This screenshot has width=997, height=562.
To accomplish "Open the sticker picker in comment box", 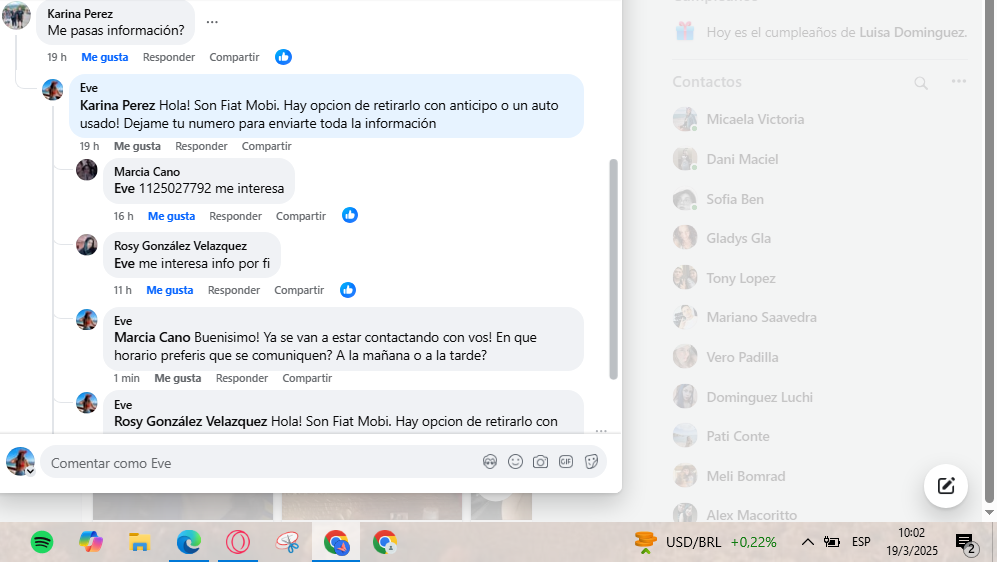I will tap(591, 462).
